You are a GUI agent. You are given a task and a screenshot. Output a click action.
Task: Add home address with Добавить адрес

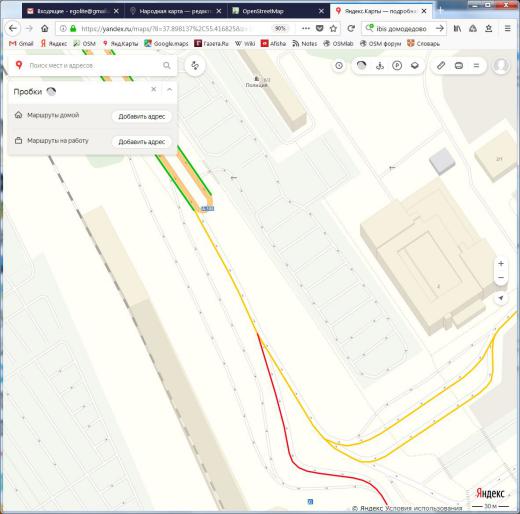pyautogui.click(x=142, y=116)
